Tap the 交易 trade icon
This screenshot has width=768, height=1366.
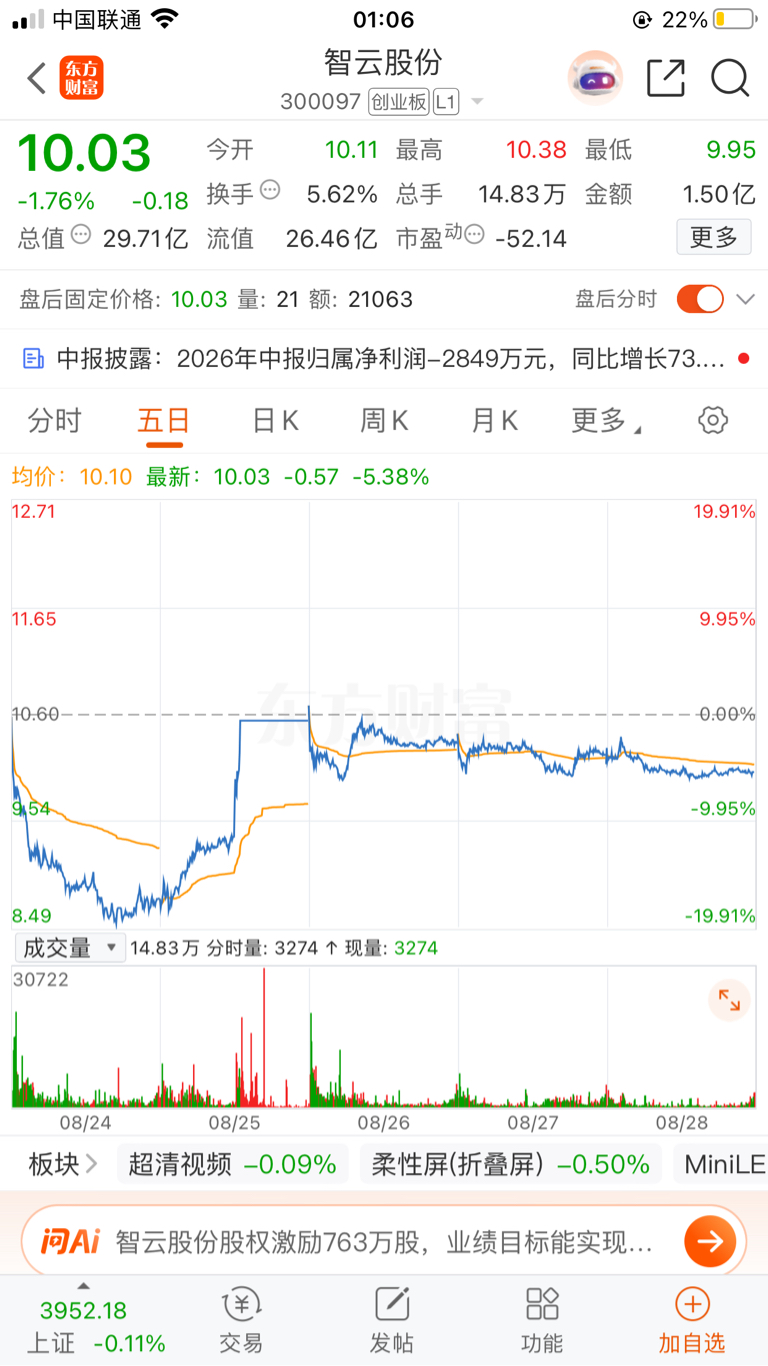point(241,1320)
